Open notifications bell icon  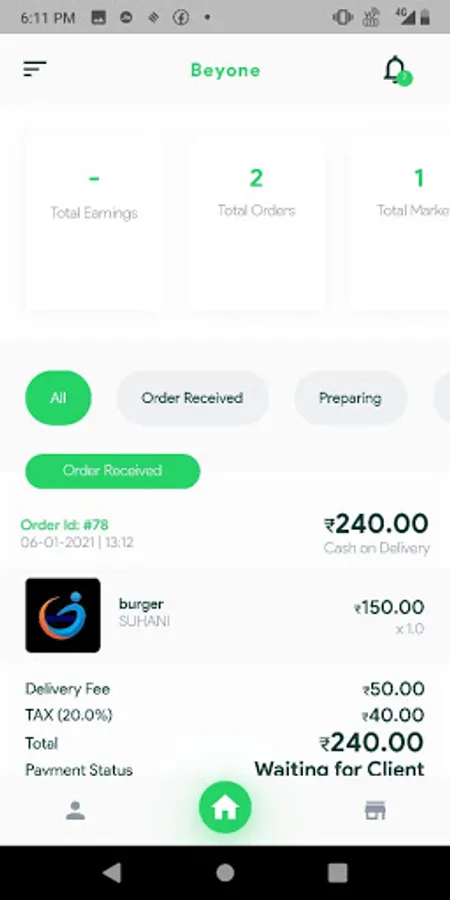coord(397,71)
